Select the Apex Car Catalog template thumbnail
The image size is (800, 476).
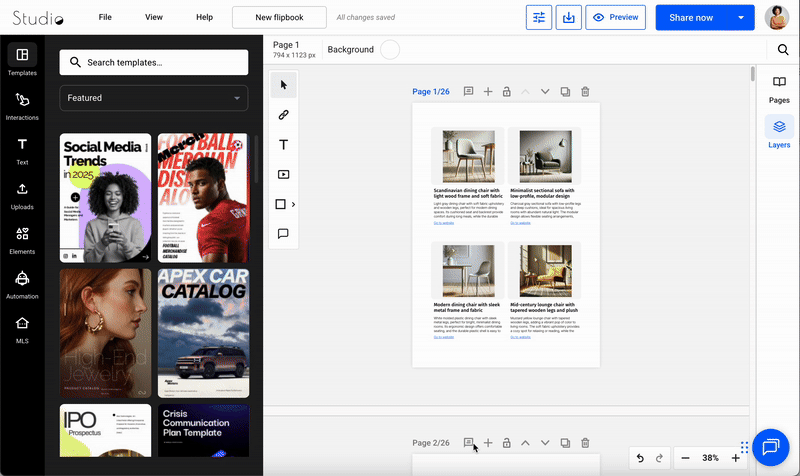203,333
